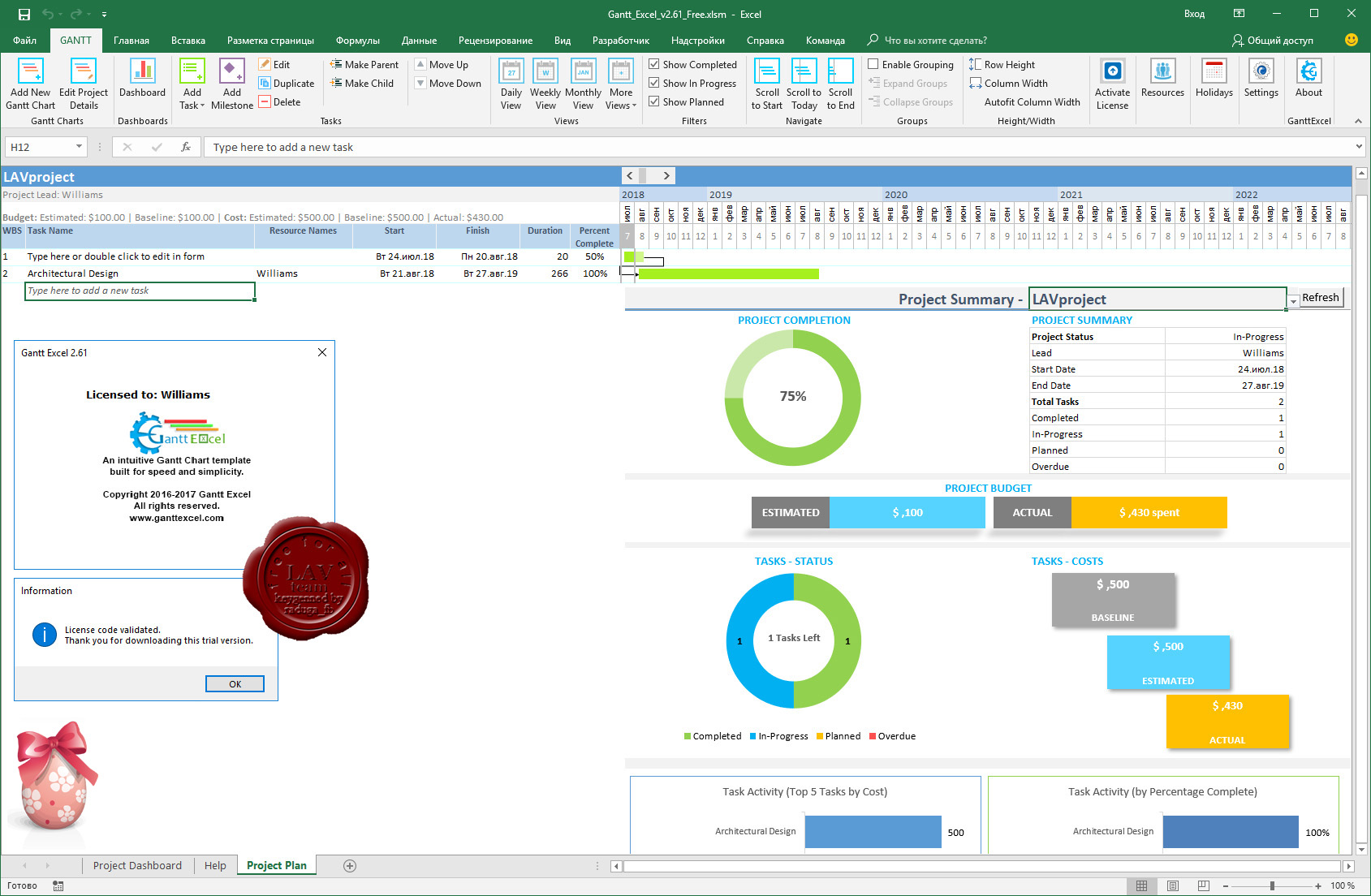Move the task down
This screenshot has height=896, width=1371.
coord(448,83)
